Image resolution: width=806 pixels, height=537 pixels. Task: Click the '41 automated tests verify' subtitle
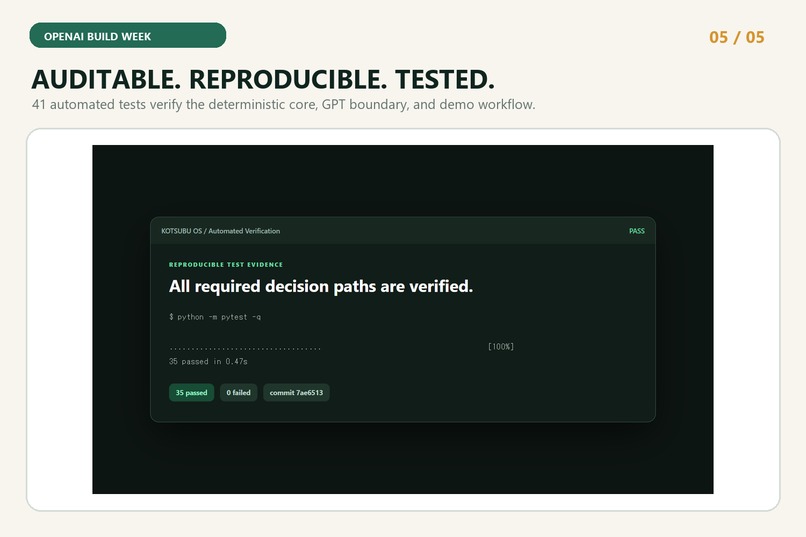click(283, 104)
